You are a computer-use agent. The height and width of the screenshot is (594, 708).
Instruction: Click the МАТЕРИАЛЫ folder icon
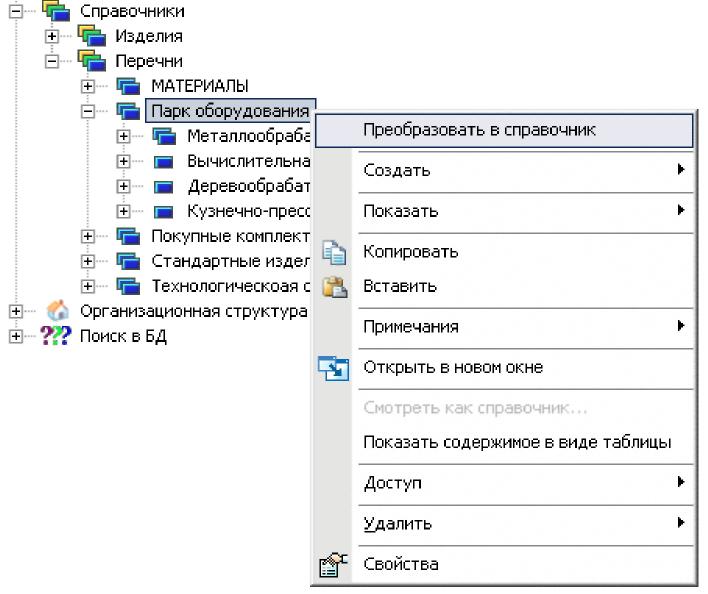(x=128, y=86)
